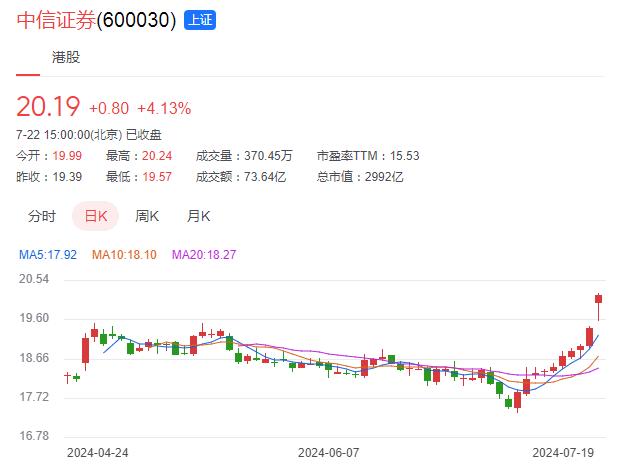The height and width of the screenshot is (468, 622).
Task: Click the 今开 value 19.99
Action: 67,155
